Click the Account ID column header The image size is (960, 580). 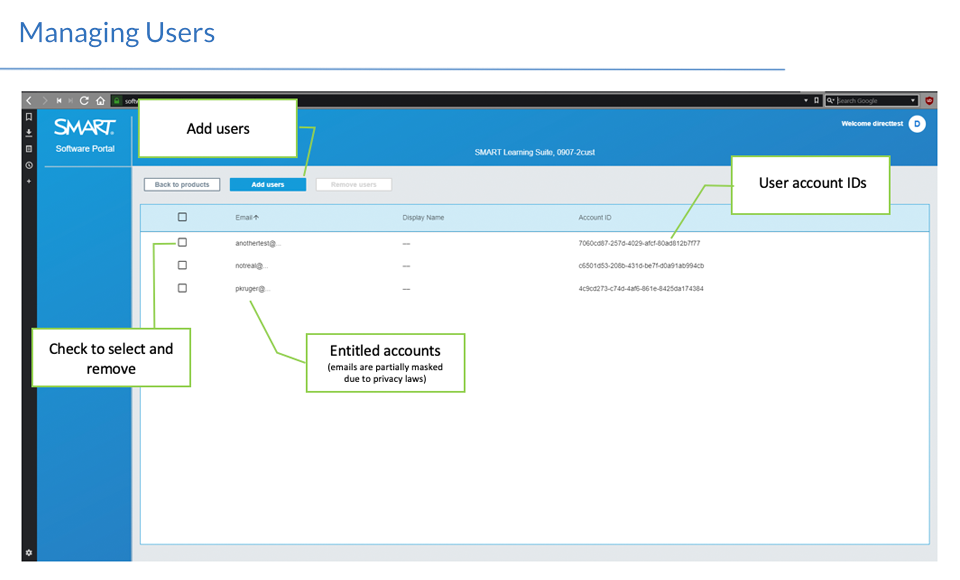click(x=594, y=217)
